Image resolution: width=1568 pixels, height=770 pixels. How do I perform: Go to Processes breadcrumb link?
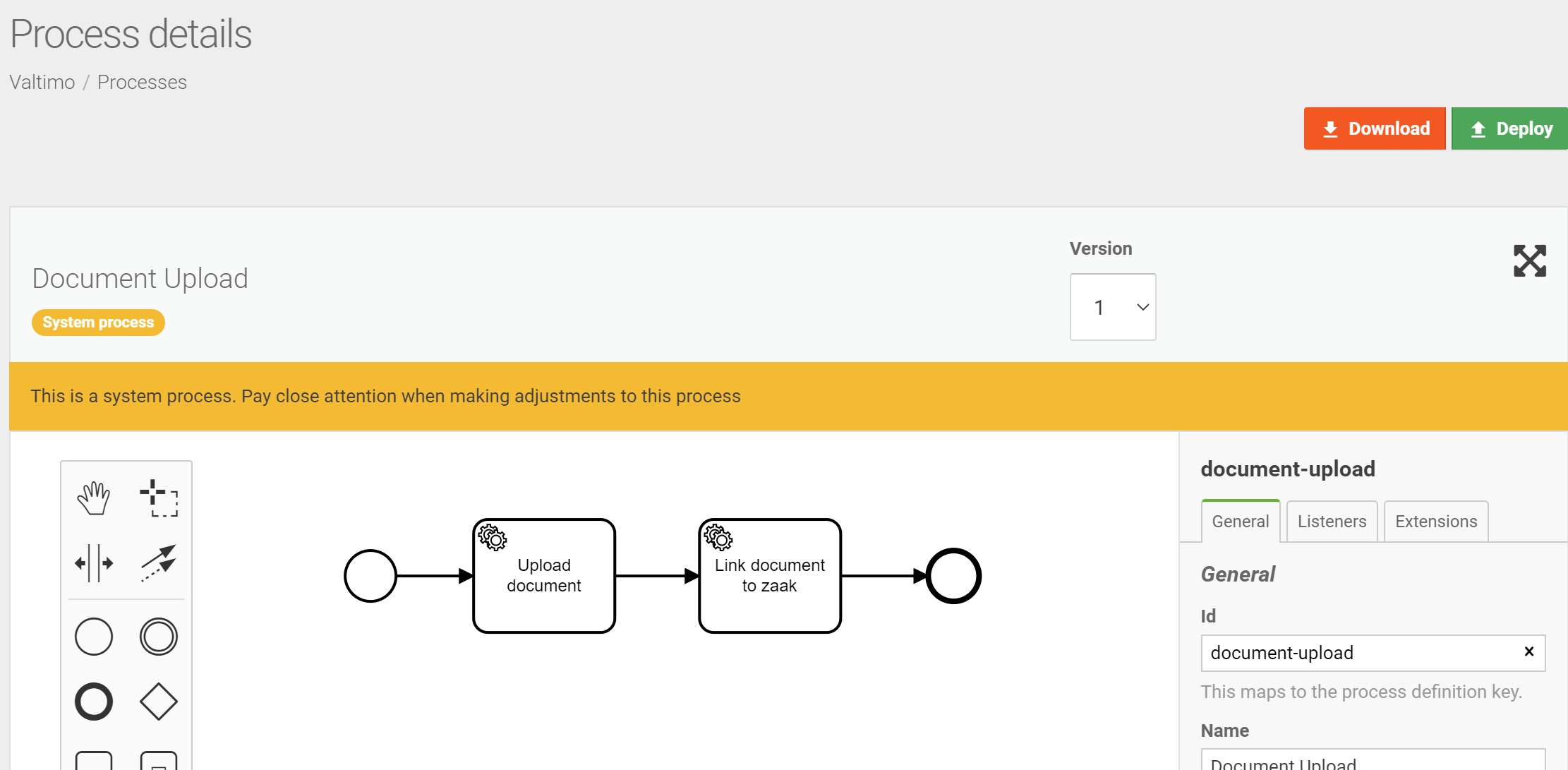point(142,83)
